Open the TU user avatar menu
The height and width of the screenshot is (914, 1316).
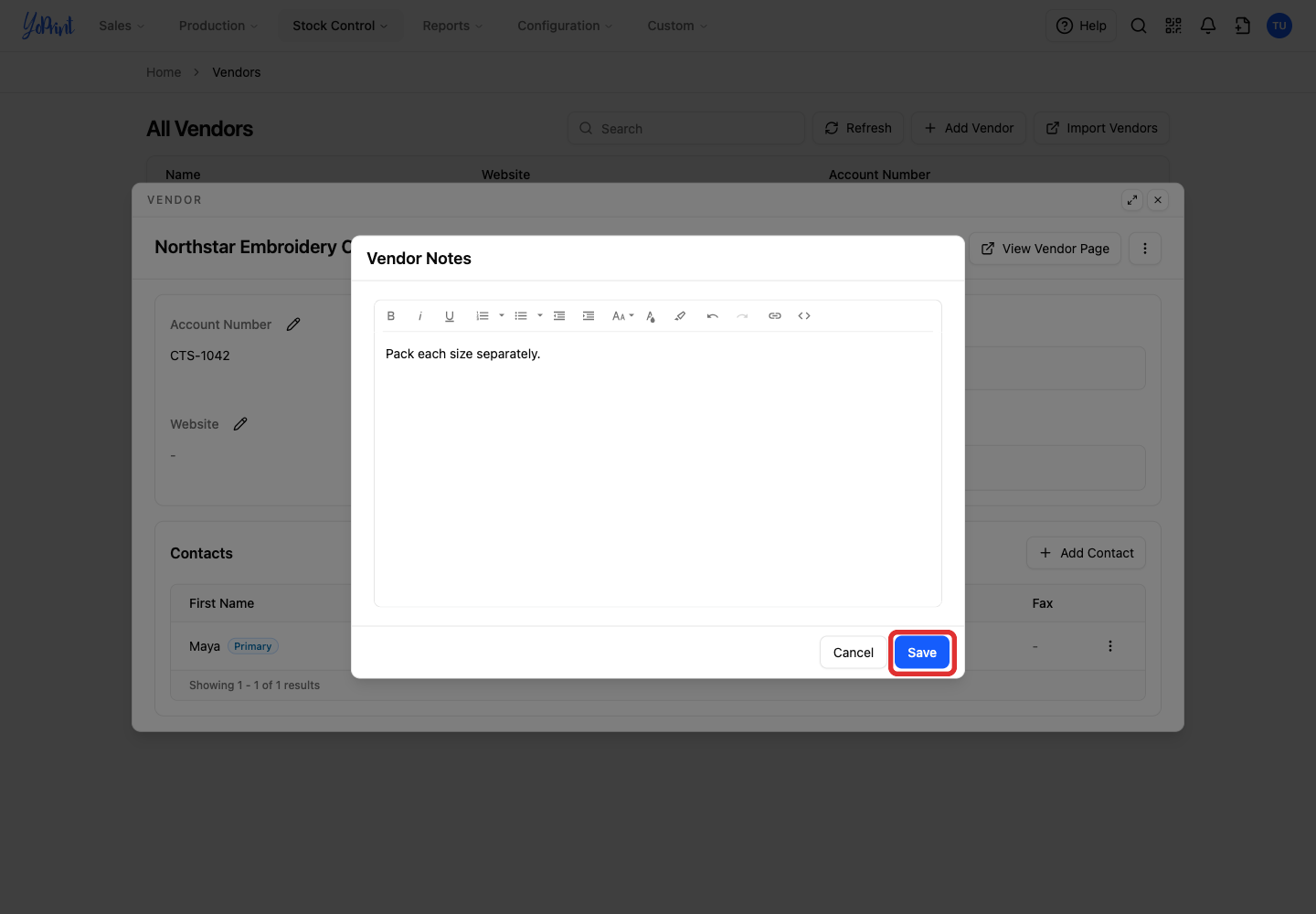tap(1279, 26)
